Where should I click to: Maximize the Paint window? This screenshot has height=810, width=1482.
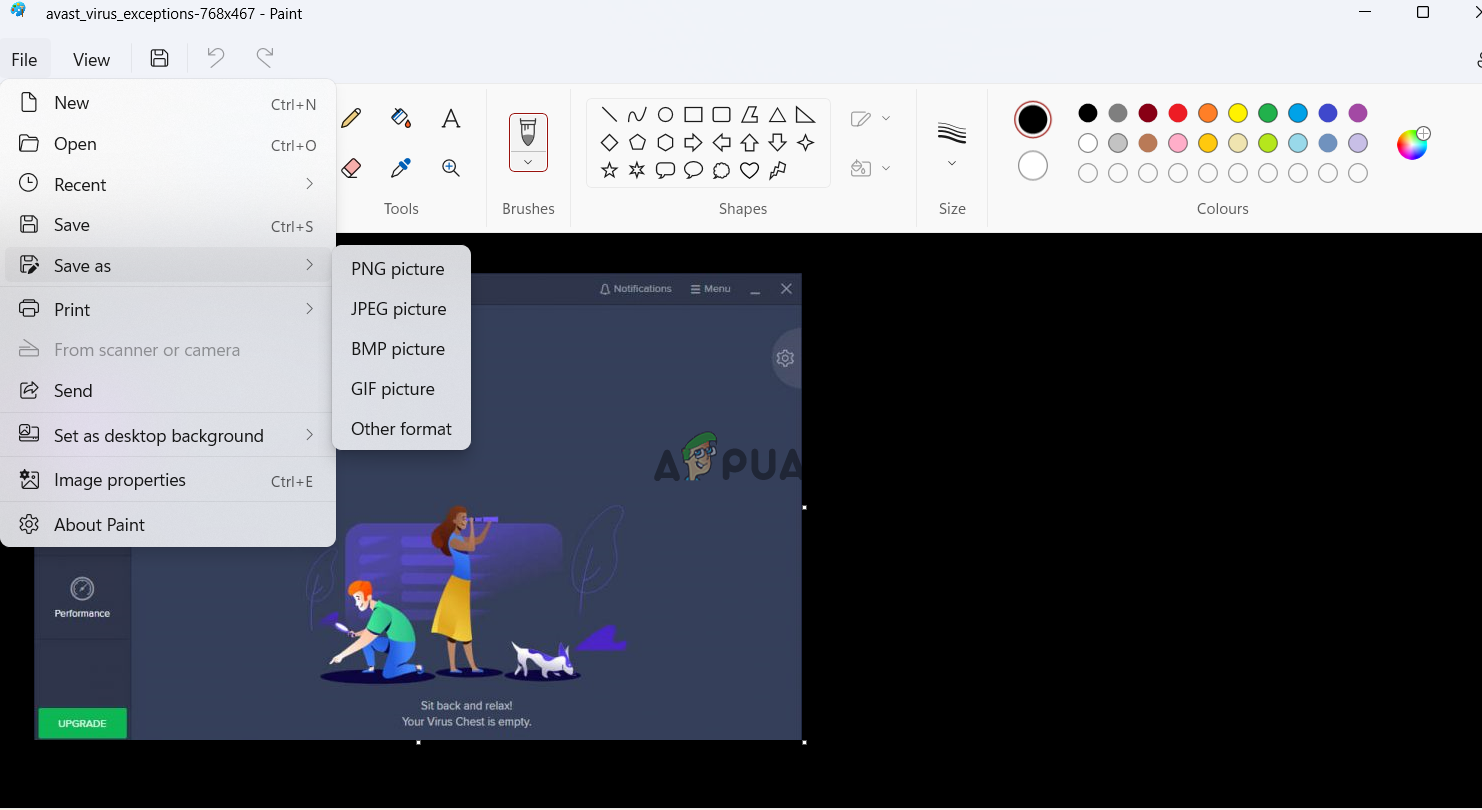point(1423,13)
